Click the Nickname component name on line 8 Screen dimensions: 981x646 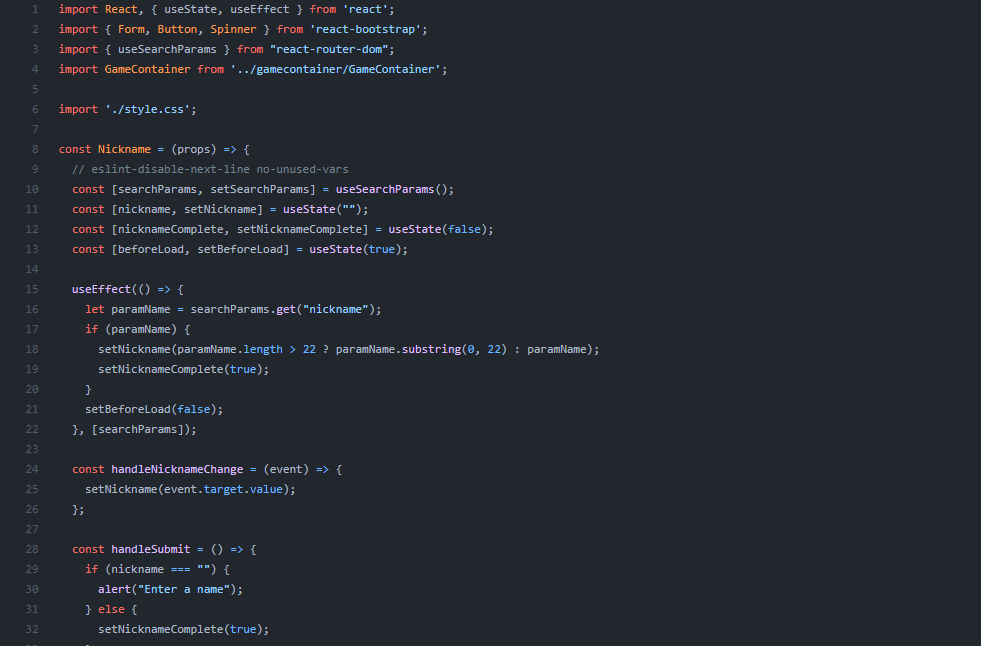tap(125, 148)
